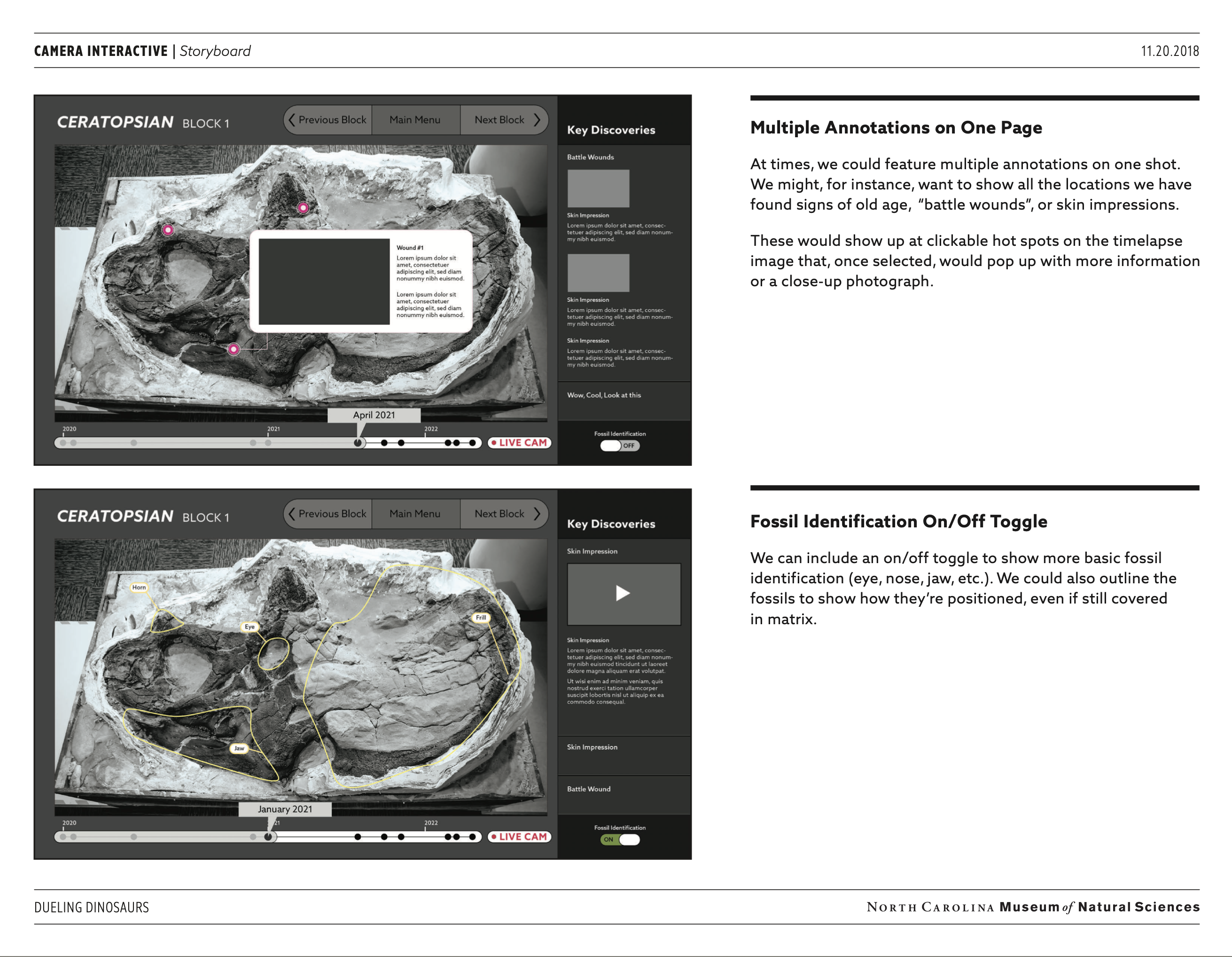1232x957 pixels.
Task: Click the Frill label on the fossil
Action: coord(481,617)
